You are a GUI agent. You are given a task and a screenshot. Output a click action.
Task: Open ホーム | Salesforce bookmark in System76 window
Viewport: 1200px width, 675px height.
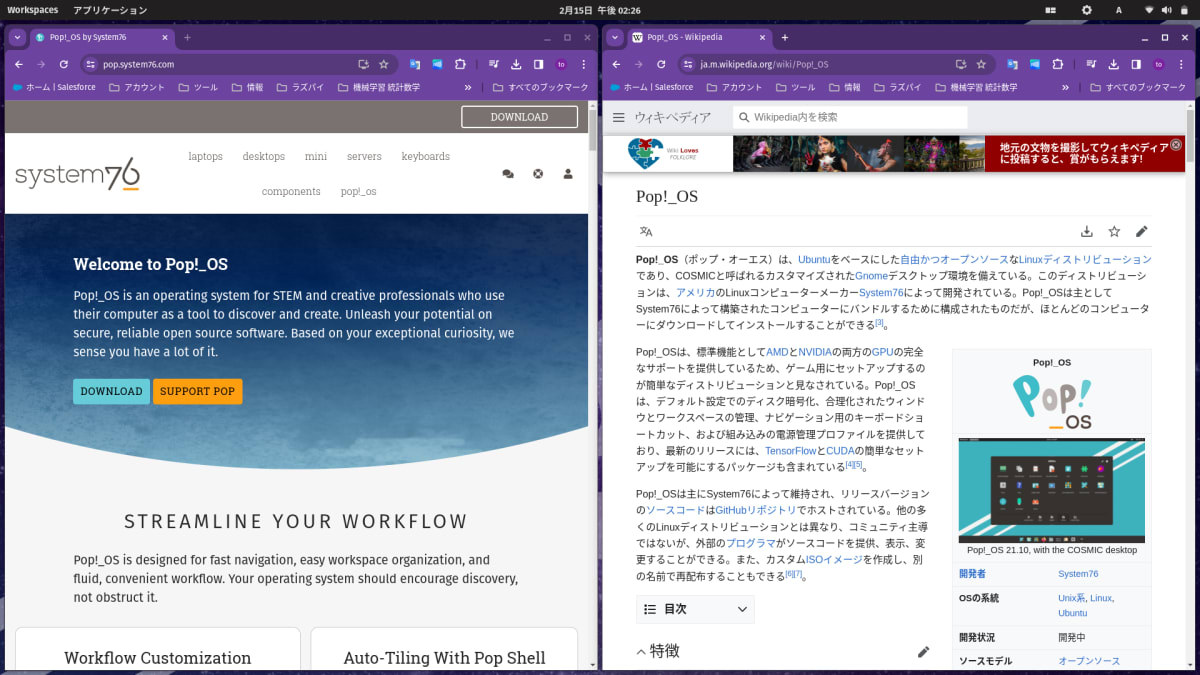pos(54,87)
